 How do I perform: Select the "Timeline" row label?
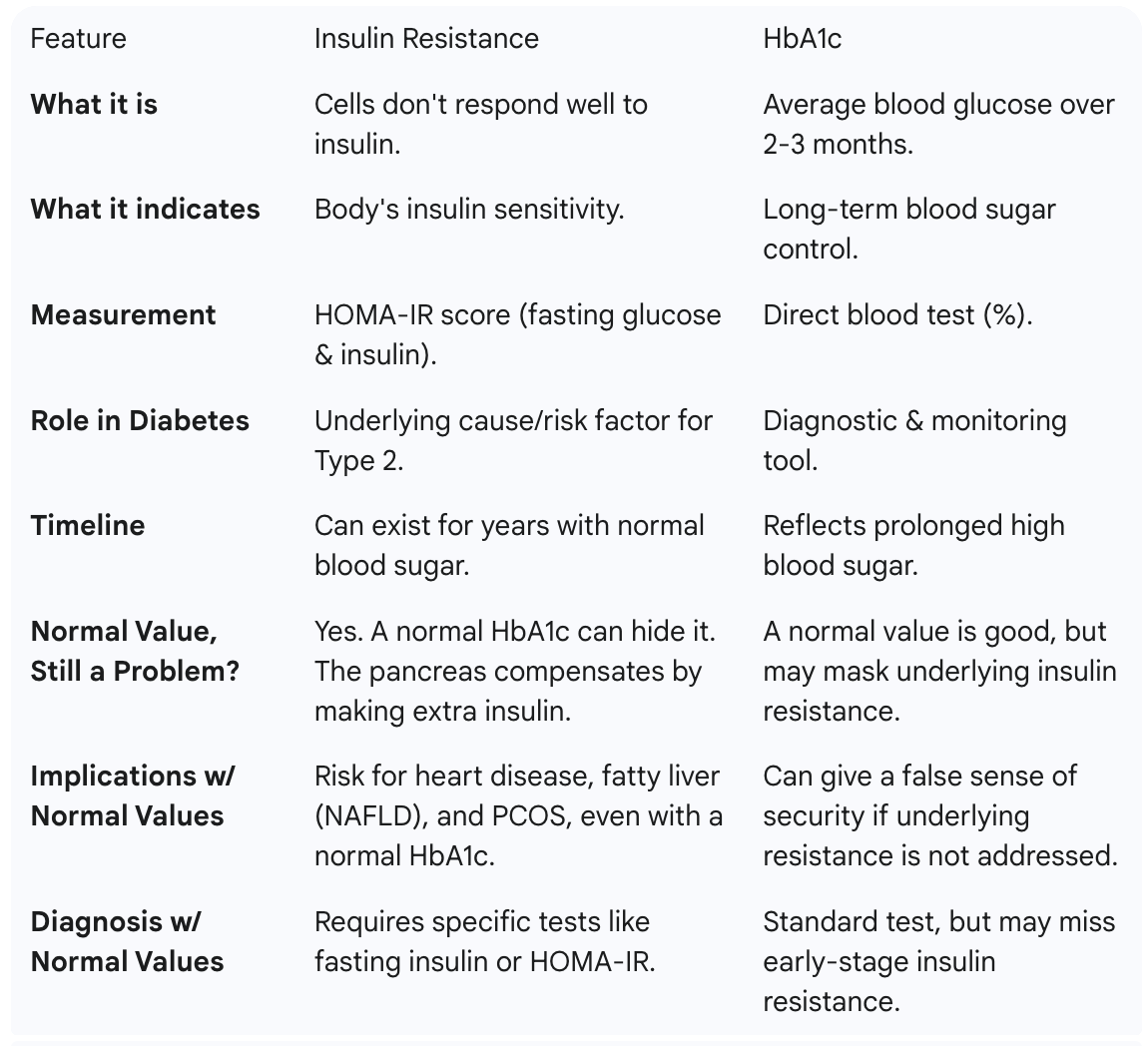pyautogui.click(x=88, y=526)
